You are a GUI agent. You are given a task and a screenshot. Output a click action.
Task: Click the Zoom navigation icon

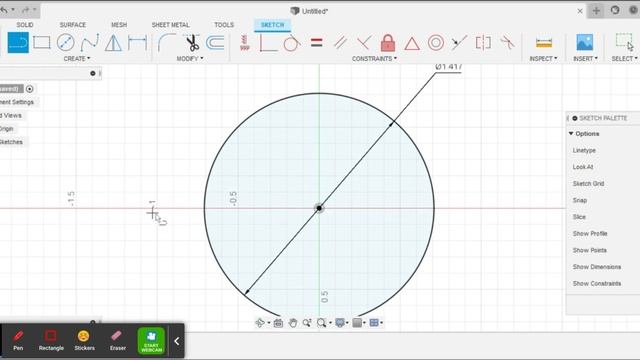point(307,323)
